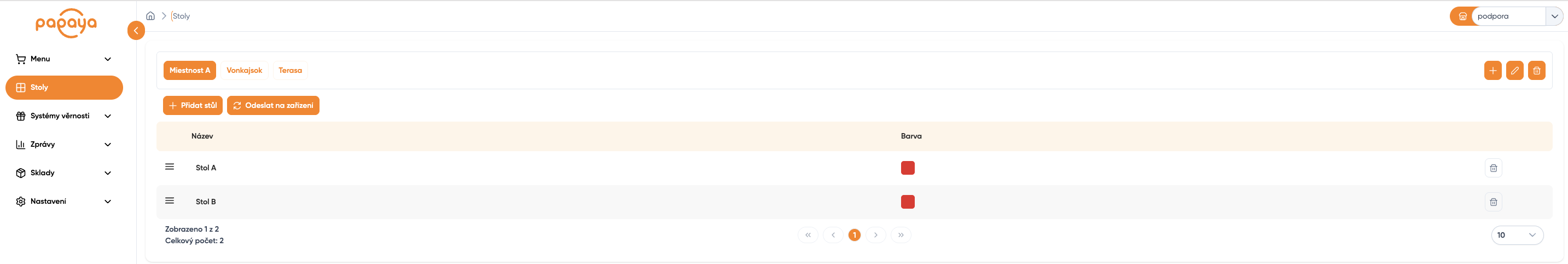Expand the Menu sidebar section
This screenshot has width=1568, height=264.
[x=64, y=59]
